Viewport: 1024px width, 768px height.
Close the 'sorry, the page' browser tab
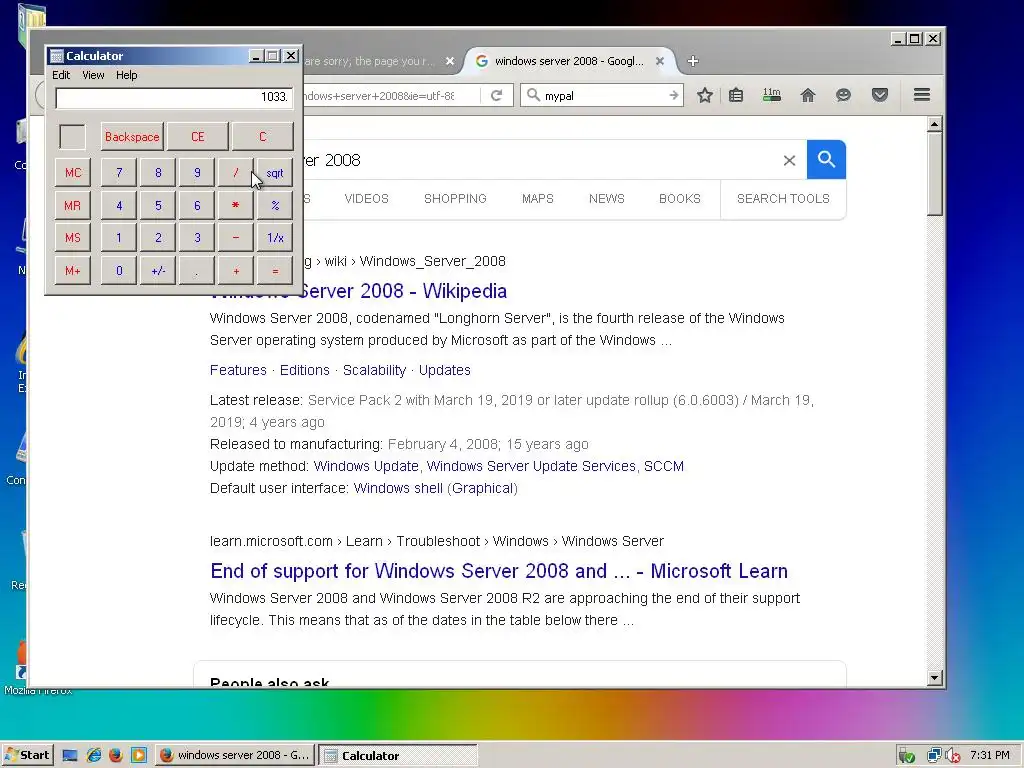(450, 61)
